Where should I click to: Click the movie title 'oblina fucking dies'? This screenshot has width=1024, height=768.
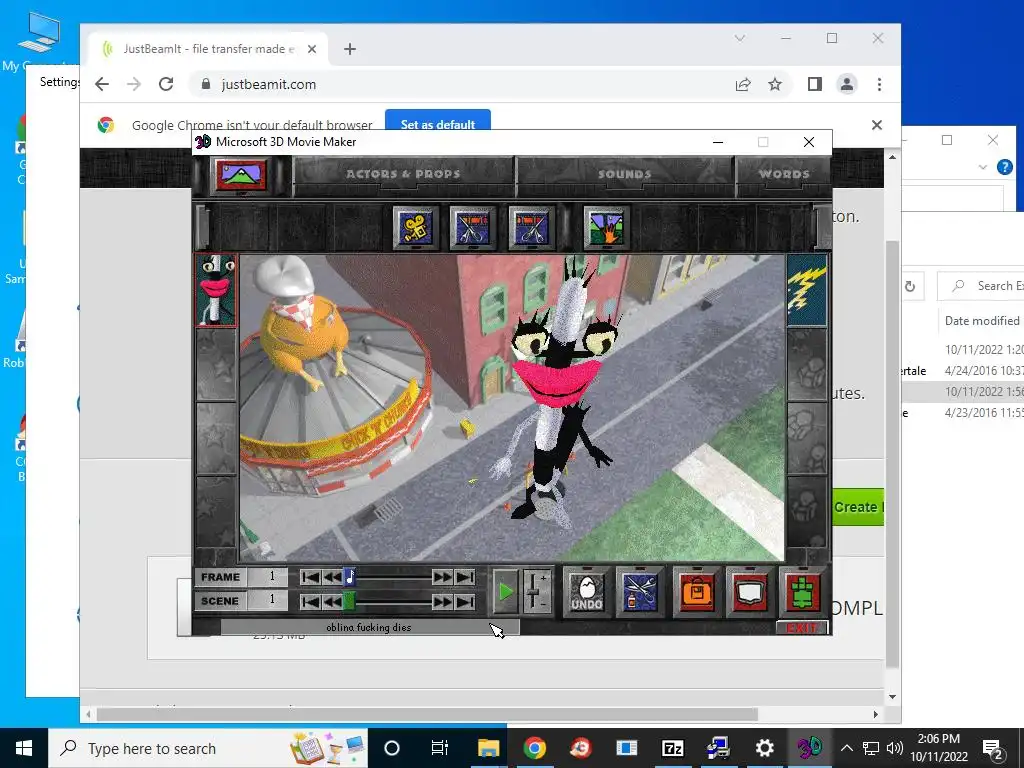tap(369, 628)
